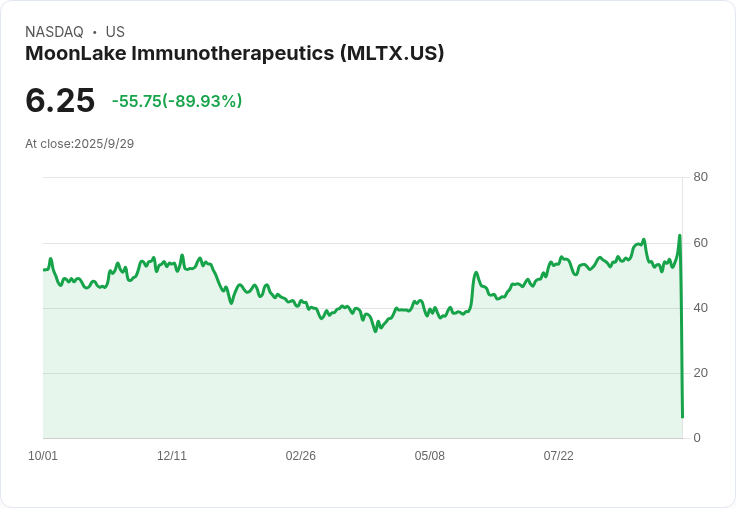Click the 10/01 date on x-axis
Viewport: 736px width, 508px height.
[x=43, y=456]
